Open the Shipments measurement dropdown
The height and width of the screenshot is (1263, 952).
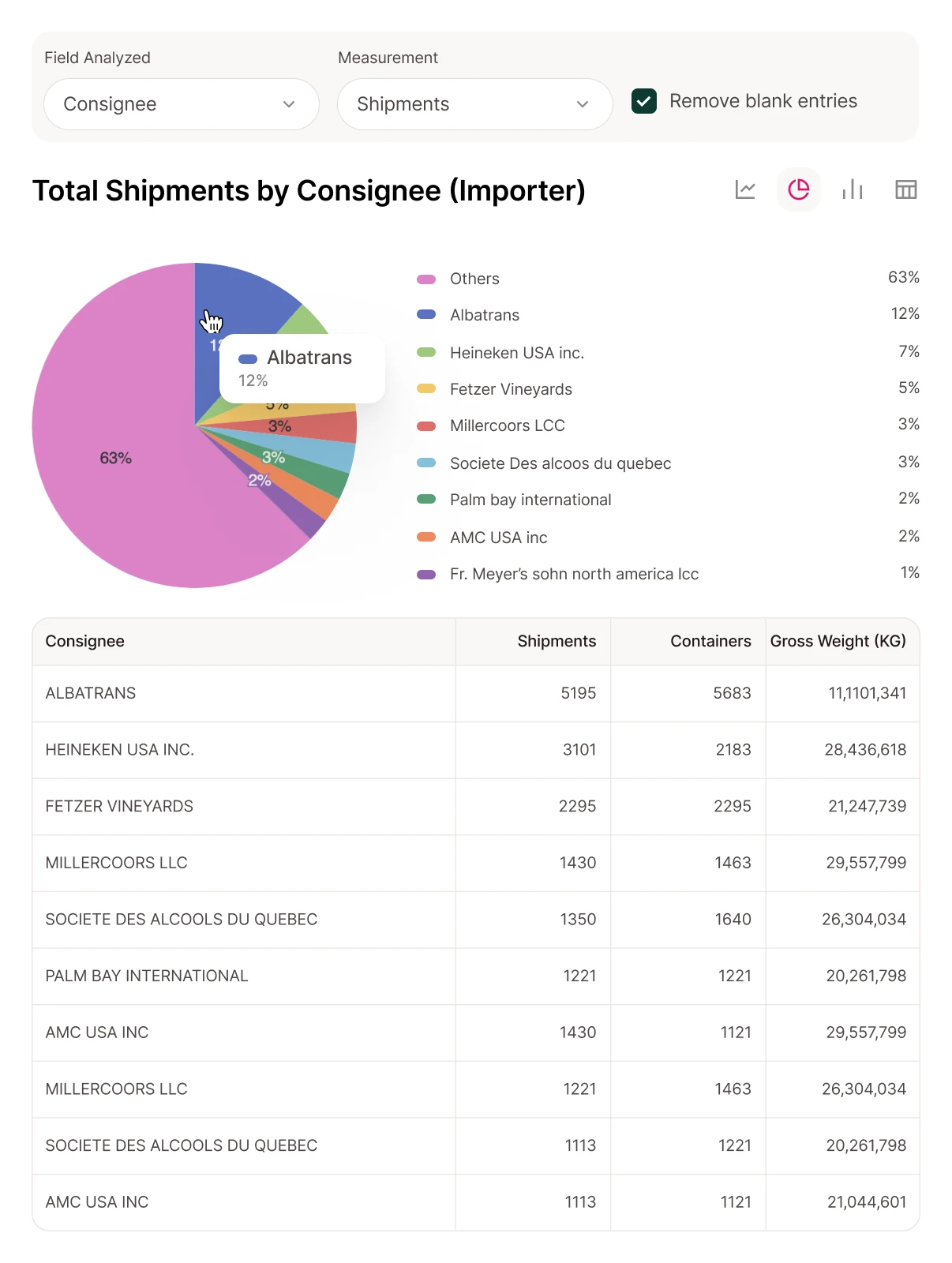pyautogui.click(x=474, y=104)
